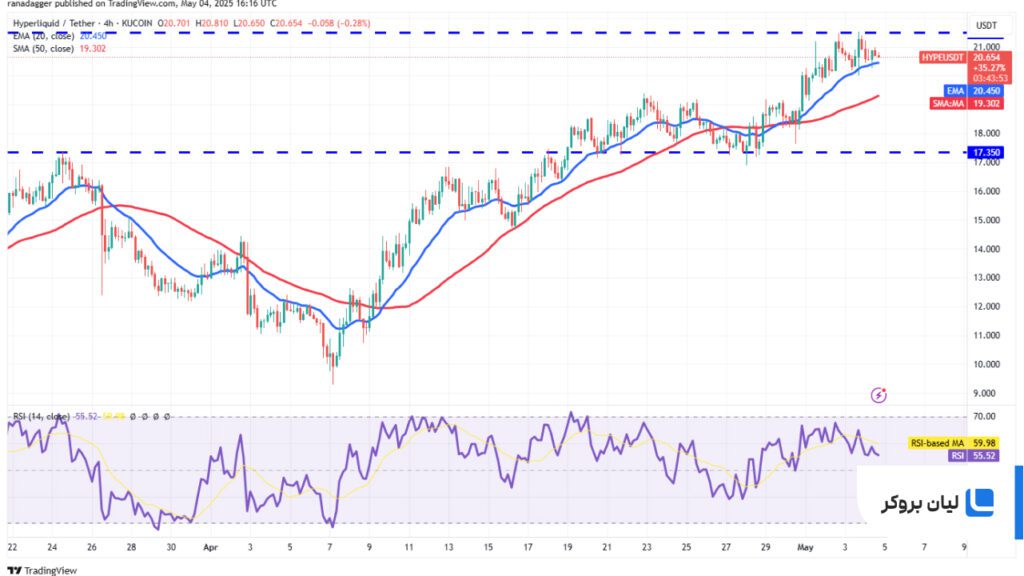Click date 23 on the time axis
Screen dimensions: 1024x576
[x=647, y=547]
